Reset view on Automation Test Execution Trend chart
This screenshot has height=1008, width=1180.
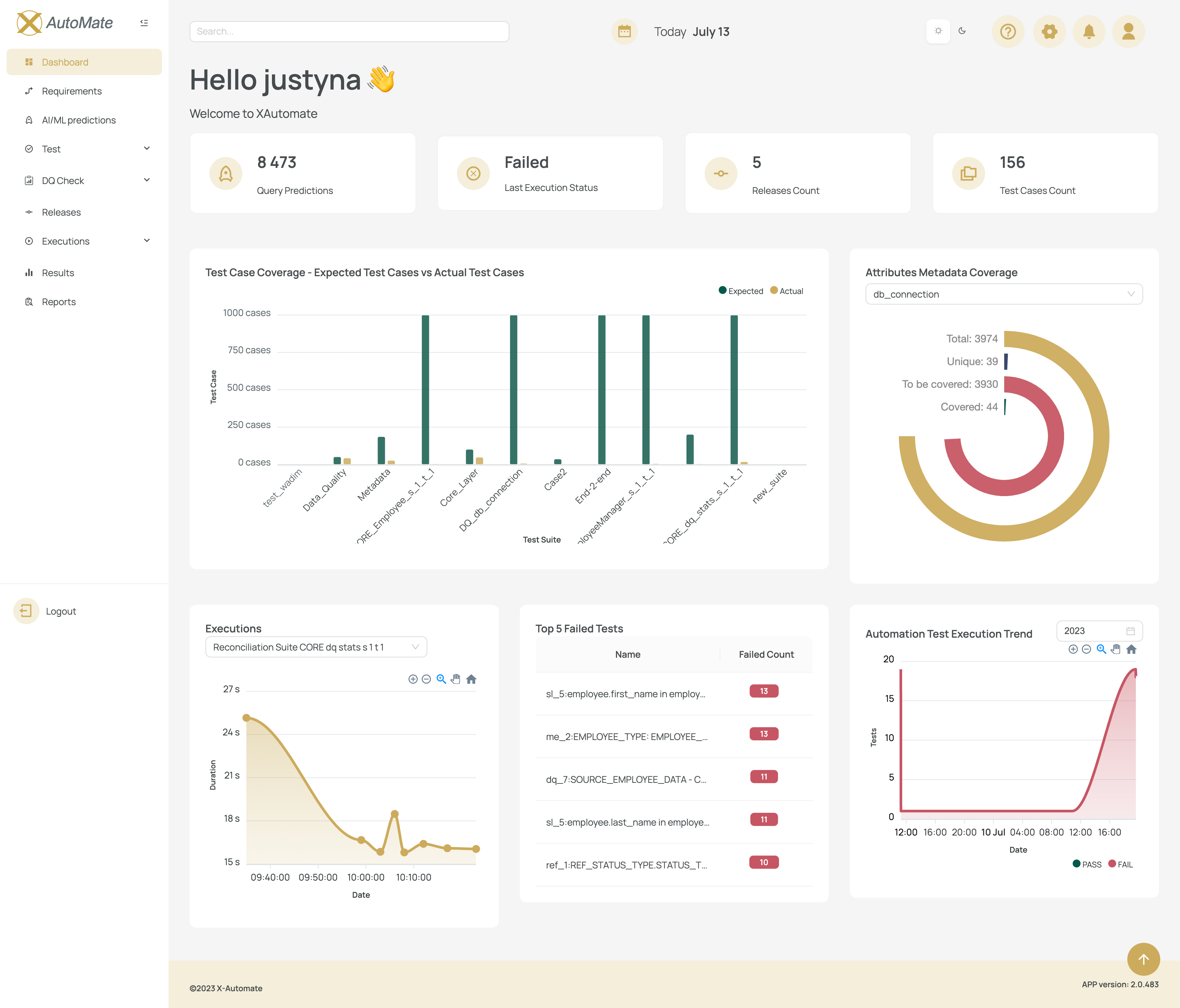pos(1132,649)
